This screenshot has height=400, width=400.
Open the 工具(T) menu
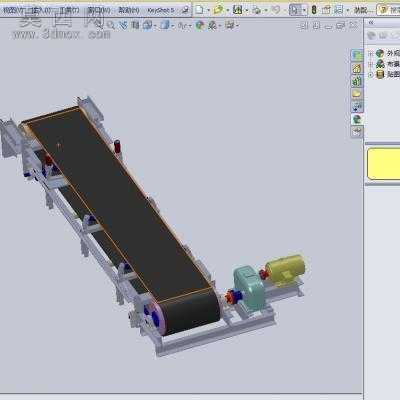pos(69,10)
